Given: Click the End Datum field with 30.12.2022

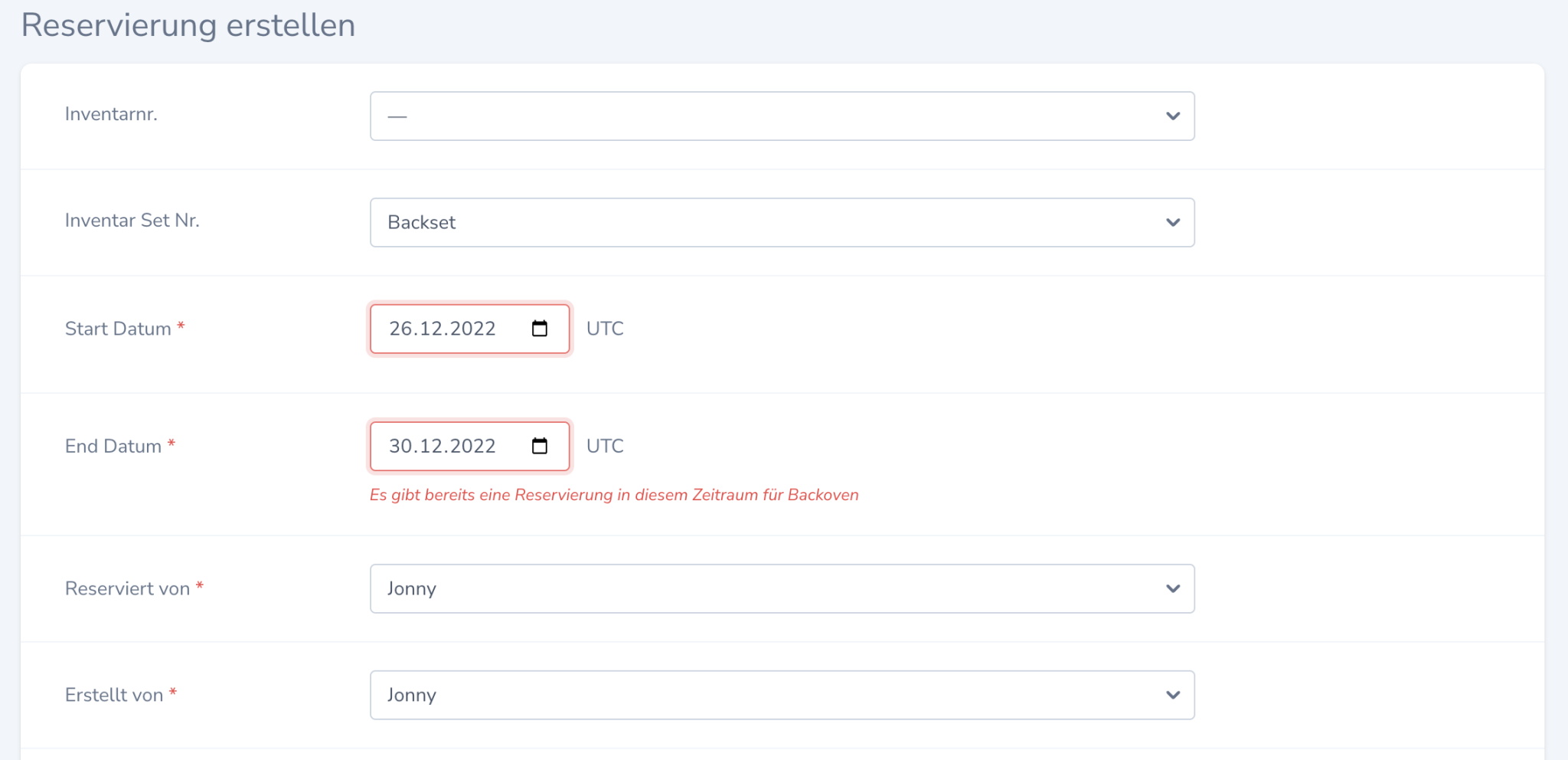Looking at the screenshot, I should [x=443, y=446].
